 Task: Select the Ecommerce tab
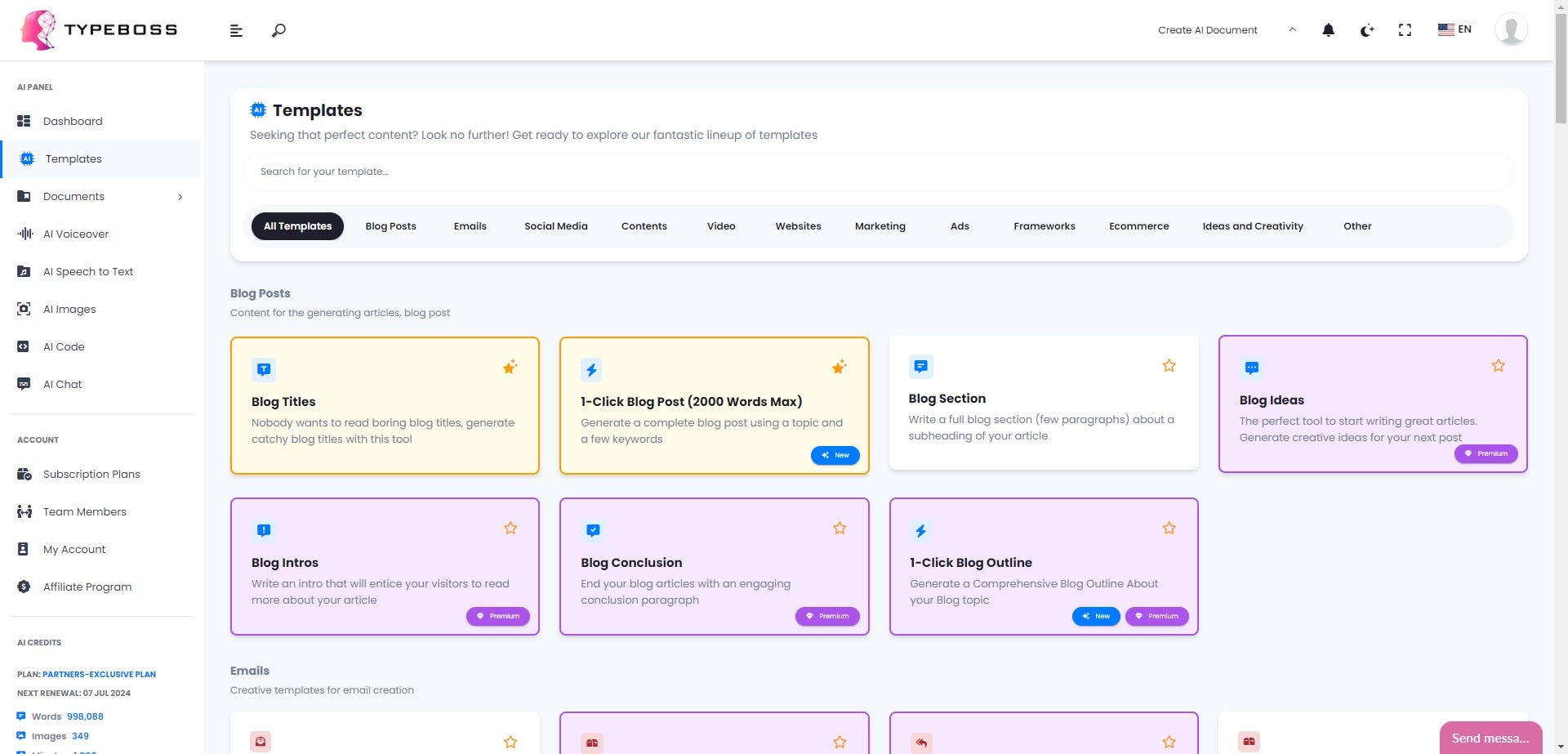(x=1138, y=226)
